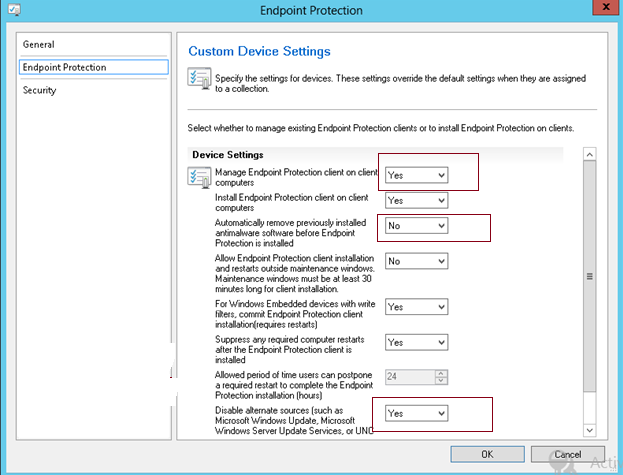Open the Install Endpoint Protection client dropdown
Screen dimensions: 623x475
pyautogui.click(x=416, y=200)
